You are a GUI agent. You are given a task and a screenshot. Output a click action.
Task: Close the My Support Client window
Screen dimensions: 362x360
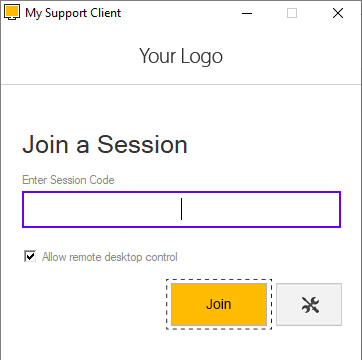click(338, 13)
